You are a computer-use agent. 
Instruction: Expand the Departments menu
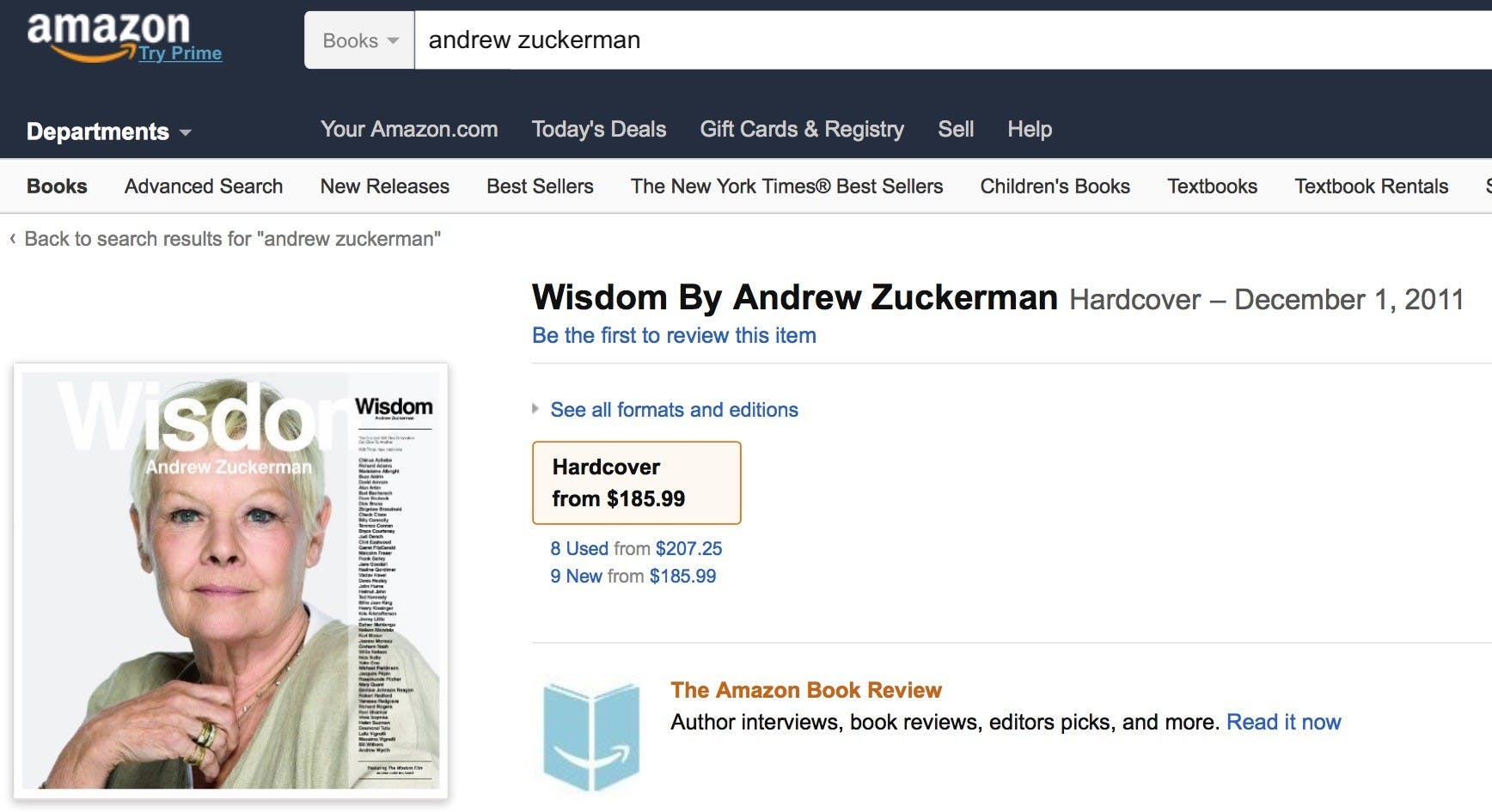(109, 131)
